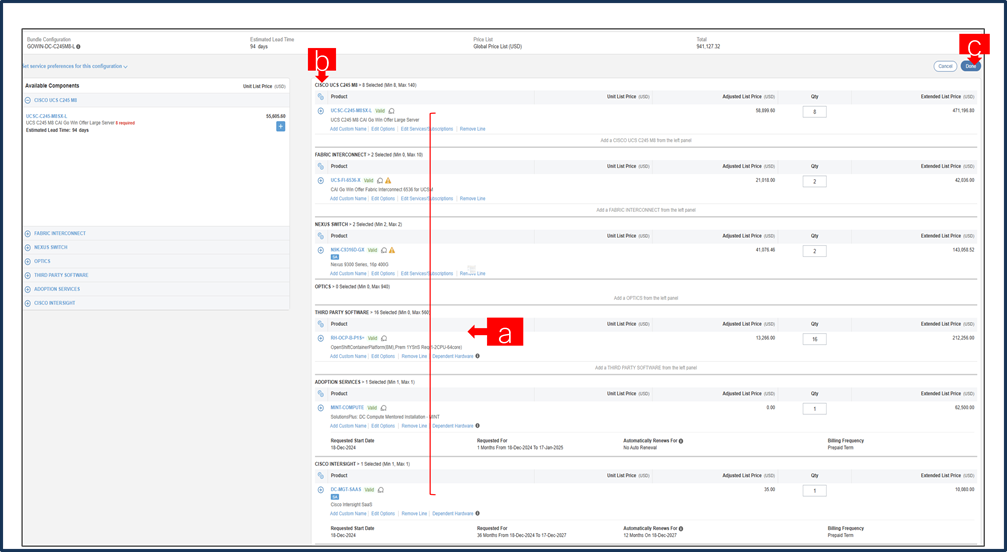Click Remove Line for MINT-COMPUTE
Viewport: 1007px width, 552px height.
(x=414, y=426)
